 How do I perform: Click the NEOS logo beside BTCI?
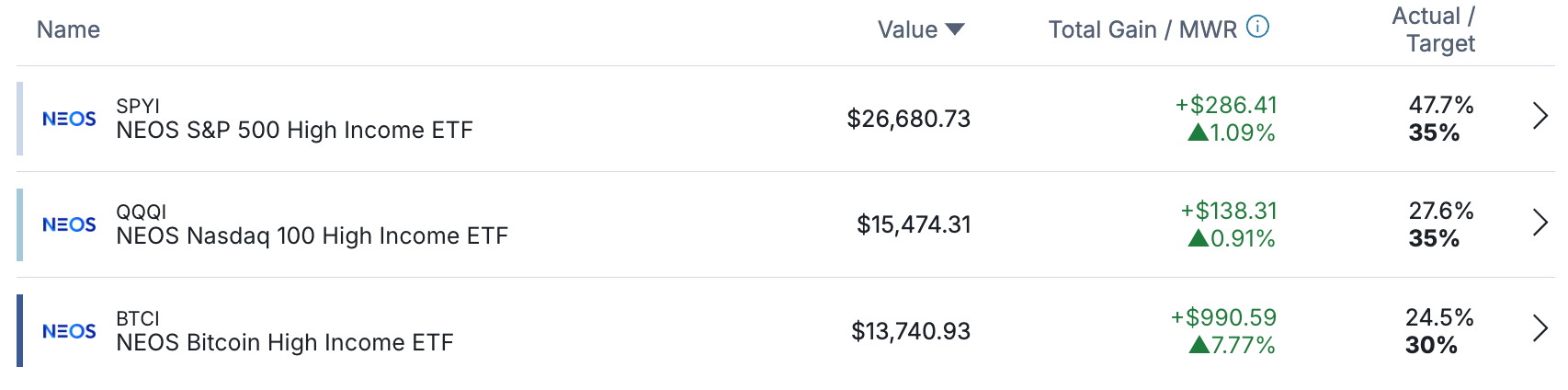[x=69, y=331]
